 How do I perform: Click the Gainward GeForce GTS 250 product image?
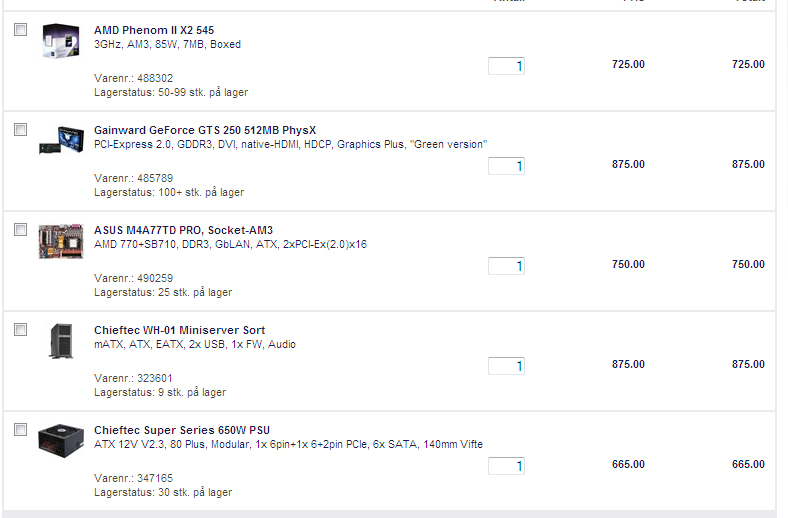coord(61,140)
